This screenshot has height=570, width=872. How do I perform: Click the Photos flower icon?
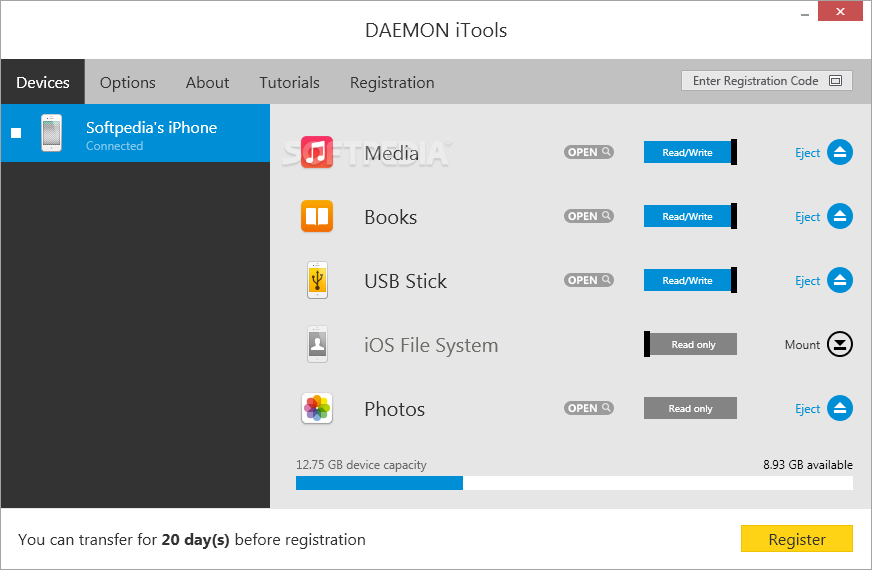pos(317,409)
